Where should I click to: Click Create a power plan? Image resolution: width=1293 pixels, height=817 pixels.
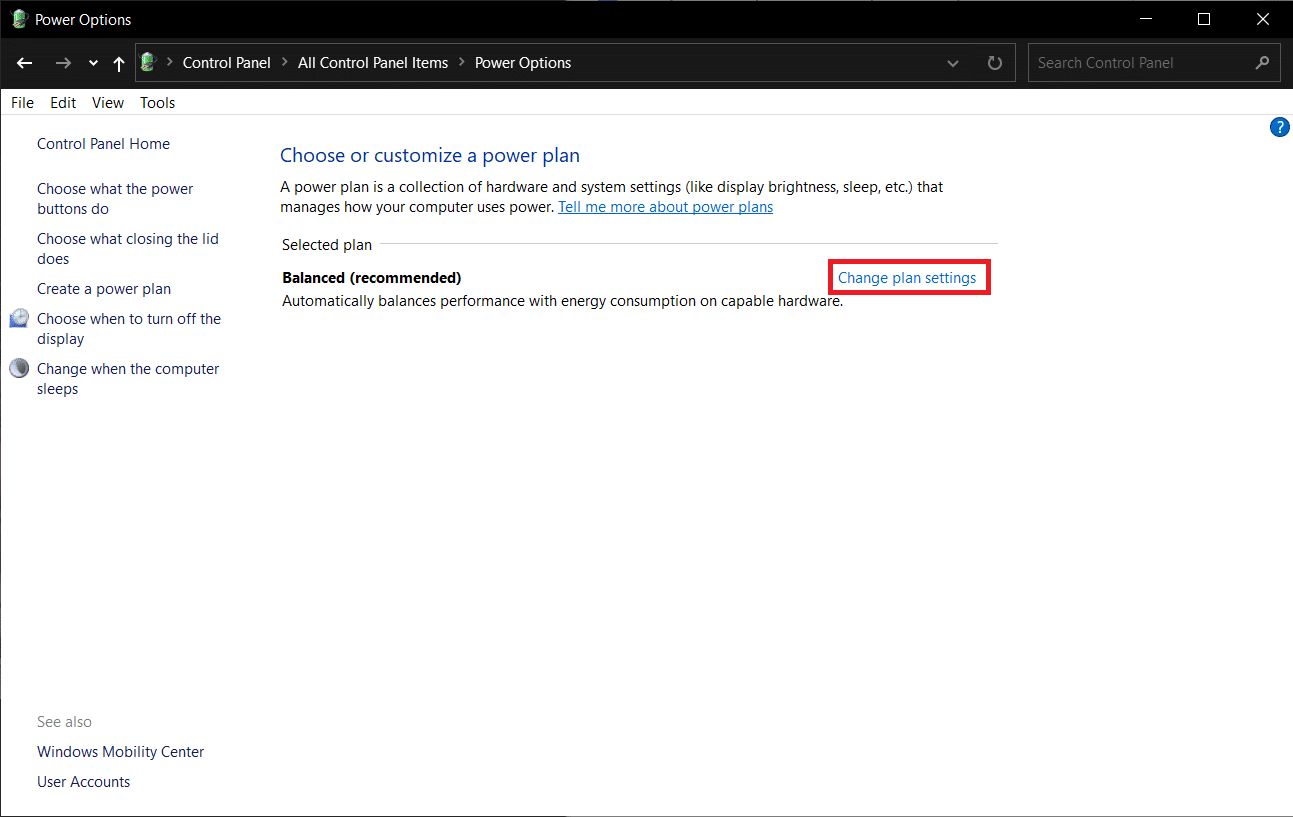coord(104,288)
